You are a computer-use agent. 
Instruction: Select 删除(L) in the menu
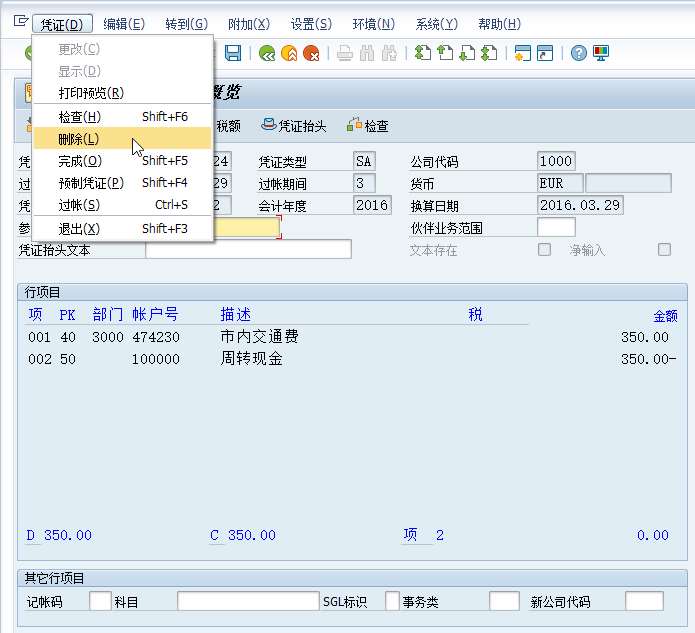122,139
